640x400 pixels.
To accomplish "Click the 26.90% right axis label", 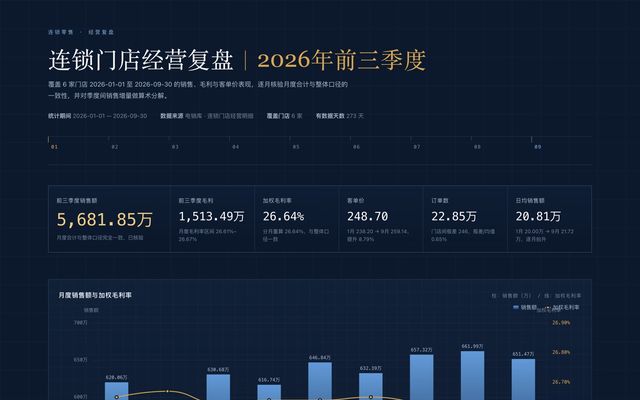I will (561, 322).
